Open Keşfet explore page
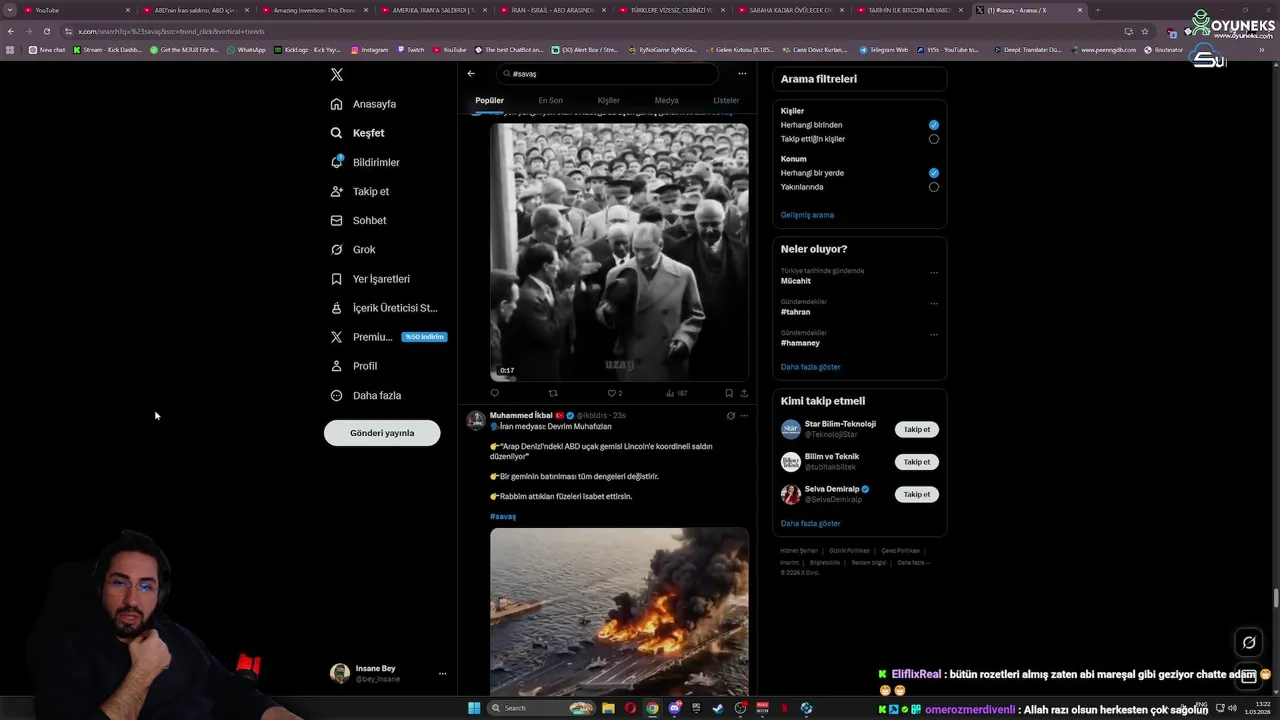 point(357,133)
